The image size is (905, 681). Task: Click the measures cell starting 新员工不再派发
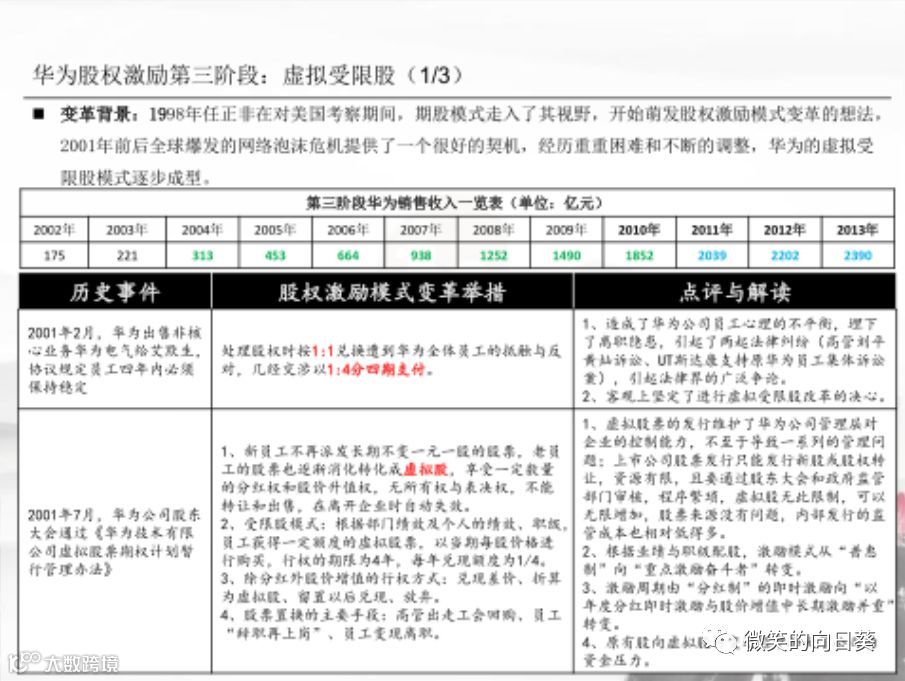392,541
